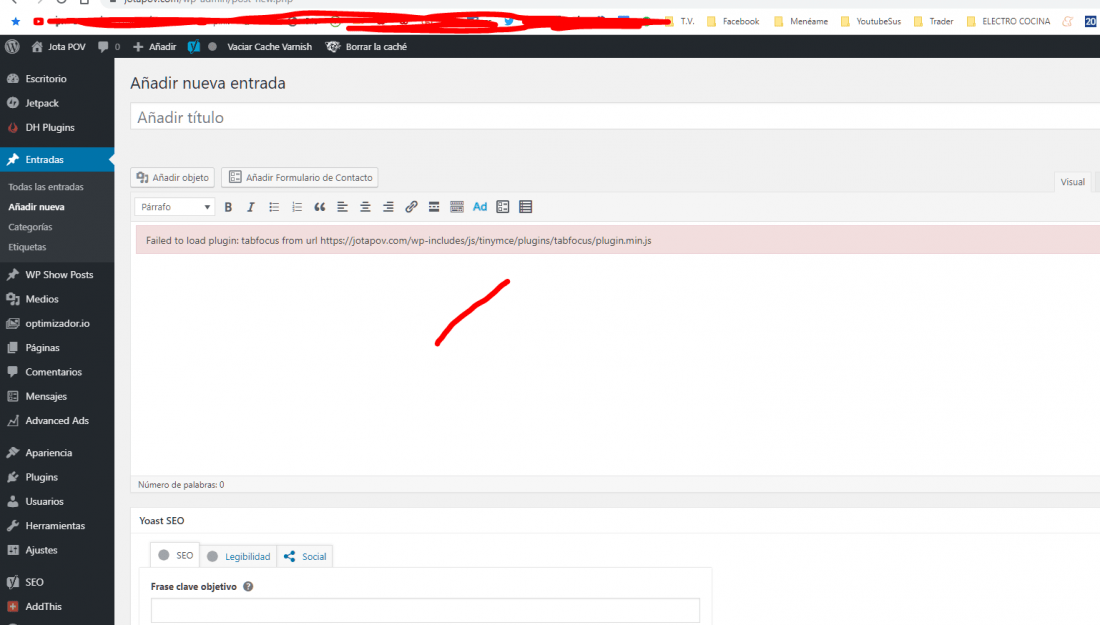Image resolution: width=1100 pixels, height=625 pixels.
Task: Align text center
Action: (365, 207)
